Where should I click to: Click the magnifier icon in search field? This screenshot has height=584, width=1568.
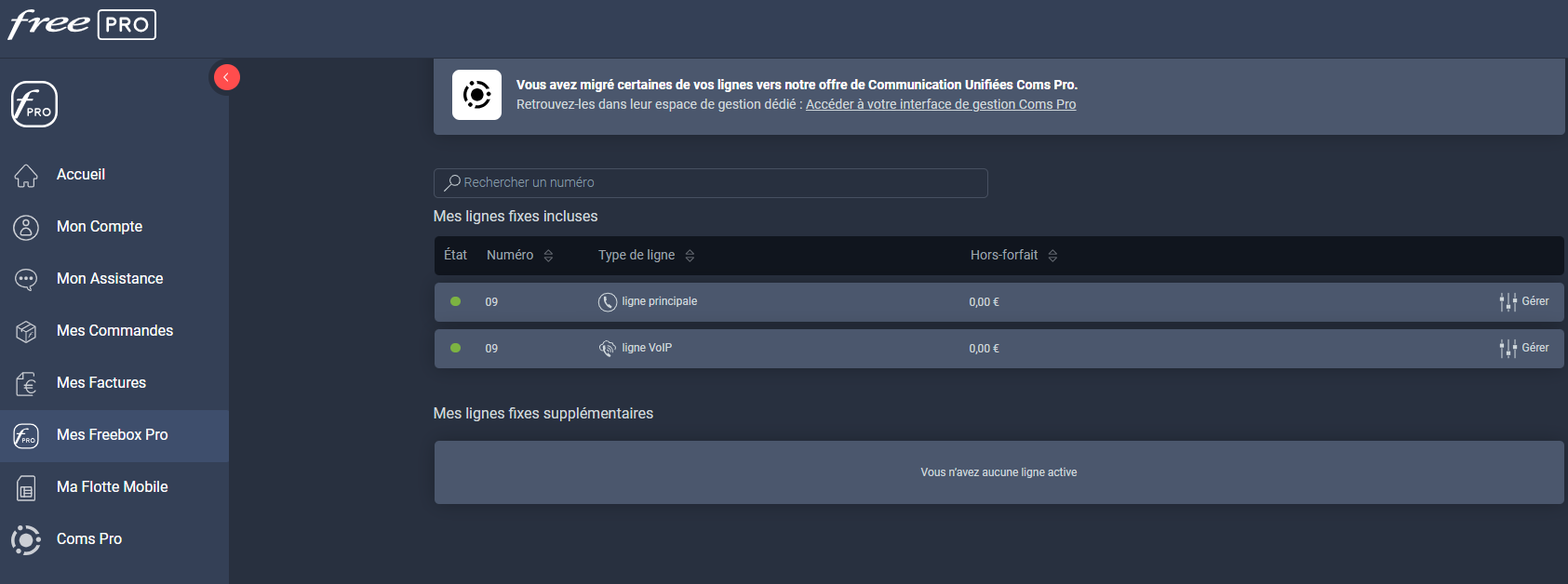point(452,183)
